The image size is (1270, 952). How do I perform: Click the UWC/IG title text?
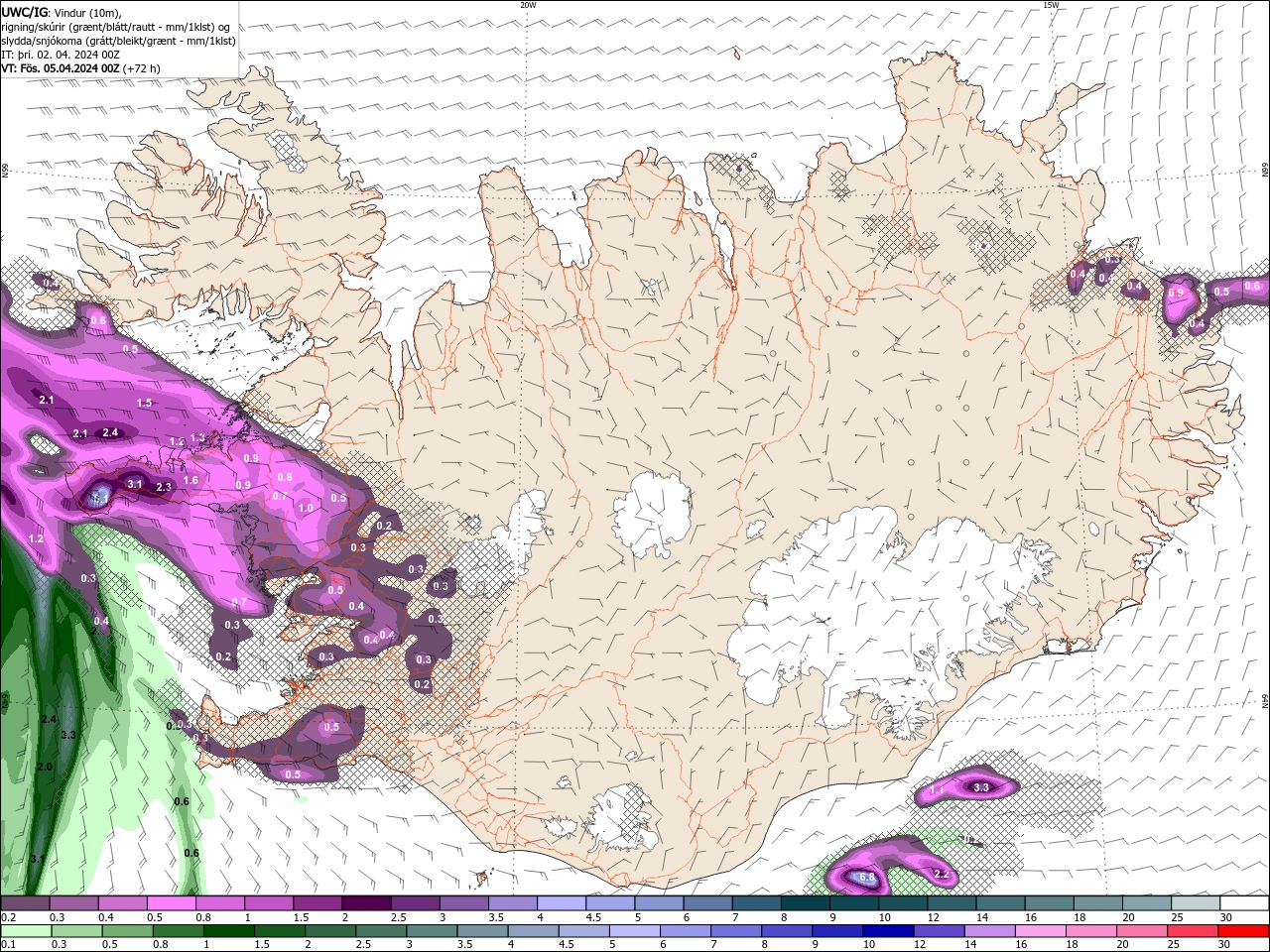23,12
